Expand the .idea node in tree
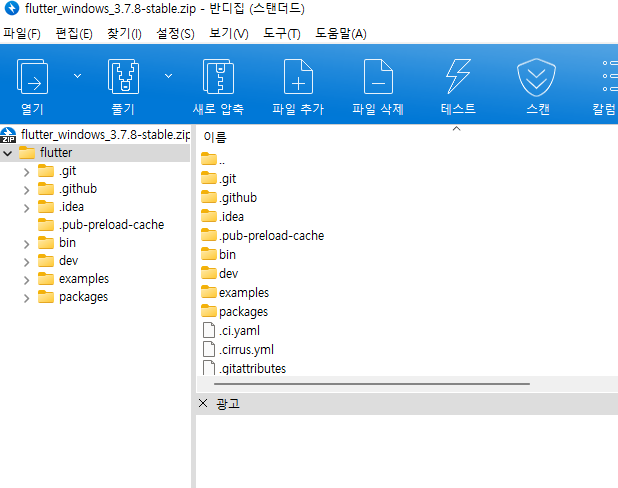Image resolution: width=618 pixels, height=488 pixels. pos(26,208)
